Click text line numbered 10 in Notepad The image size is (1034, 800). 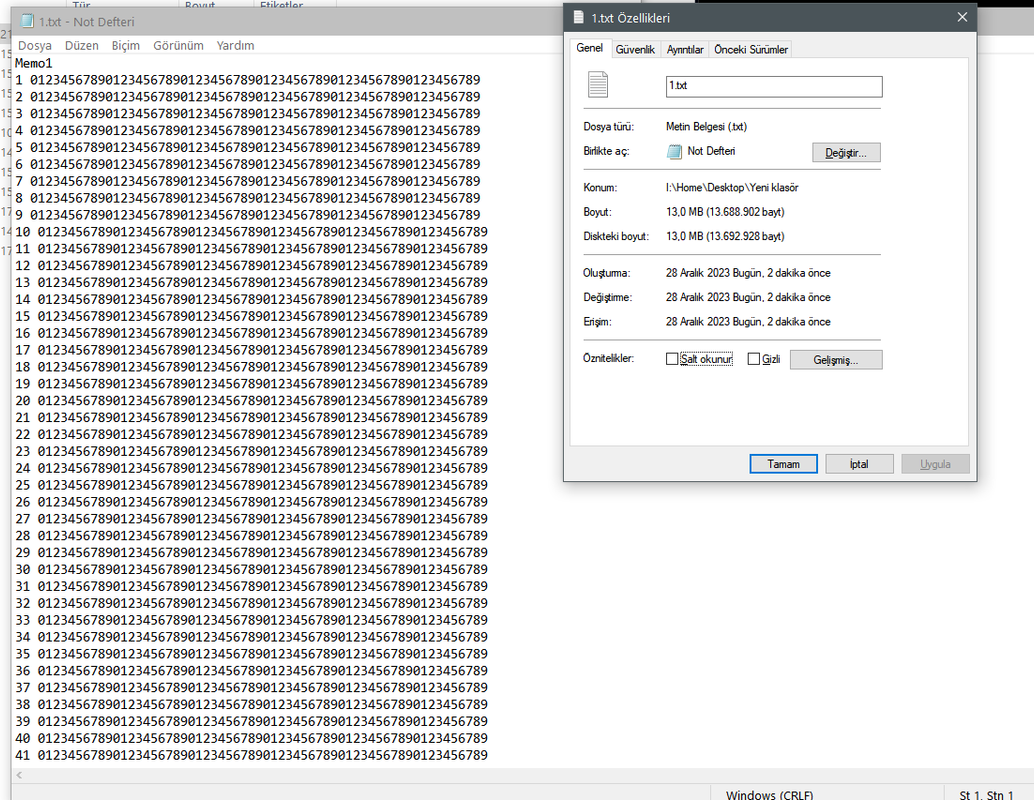[x=251, y=231]
